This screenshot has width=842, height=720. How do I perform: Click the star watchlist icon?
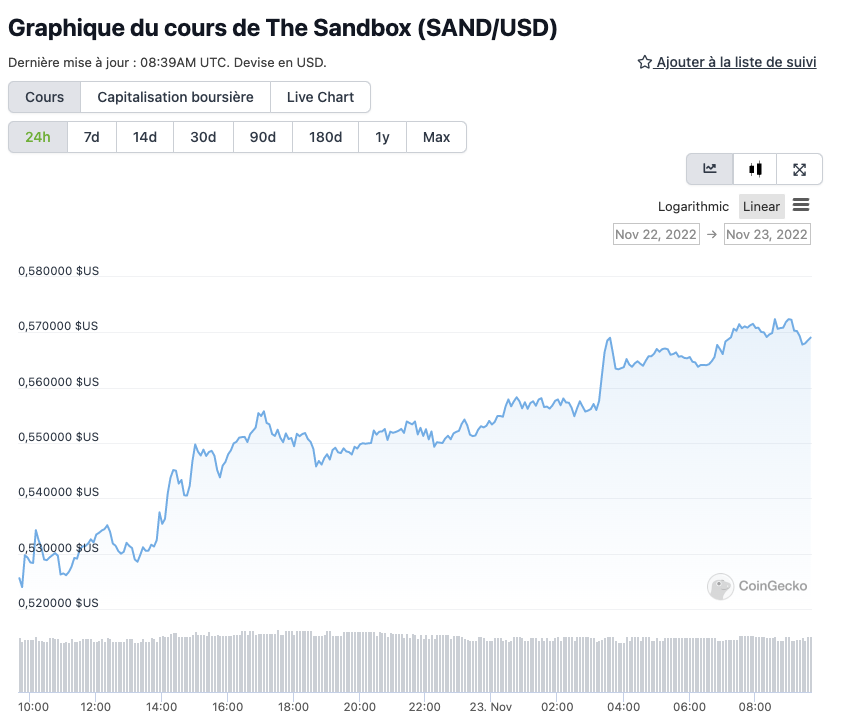pos(645,62)
